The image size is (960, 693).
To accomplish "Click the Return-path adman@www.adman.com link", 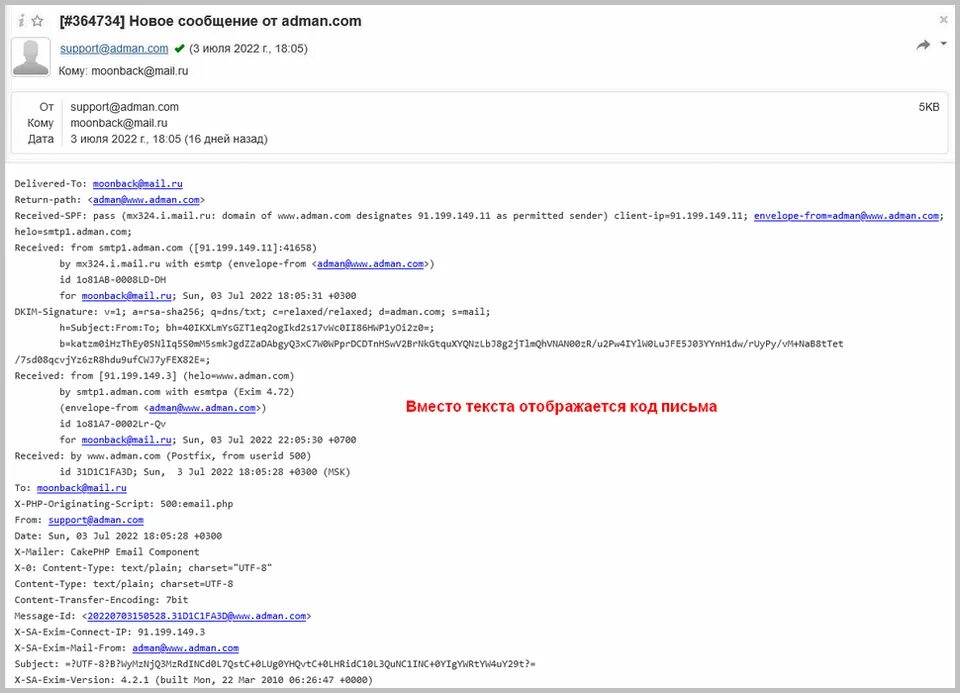I will pos(146,200).
